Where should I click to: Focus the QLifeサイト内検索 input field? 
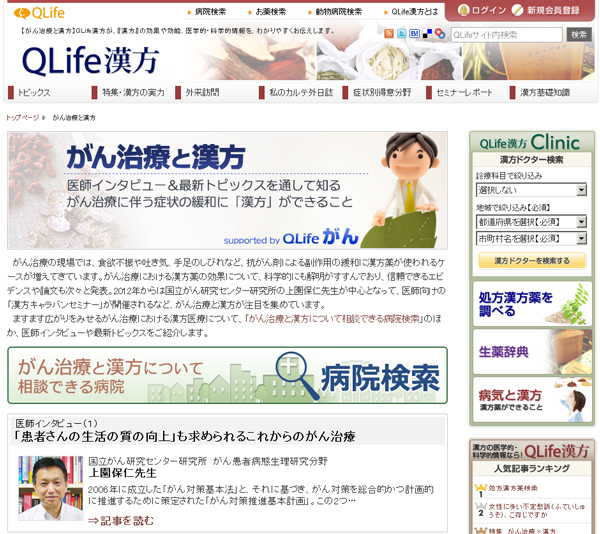507,35
